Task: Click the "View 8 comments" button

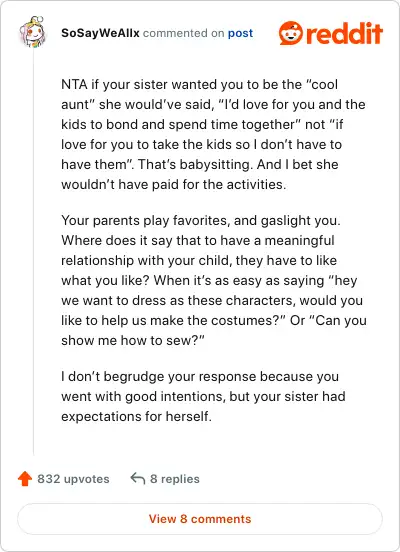Action: point(200,519)
